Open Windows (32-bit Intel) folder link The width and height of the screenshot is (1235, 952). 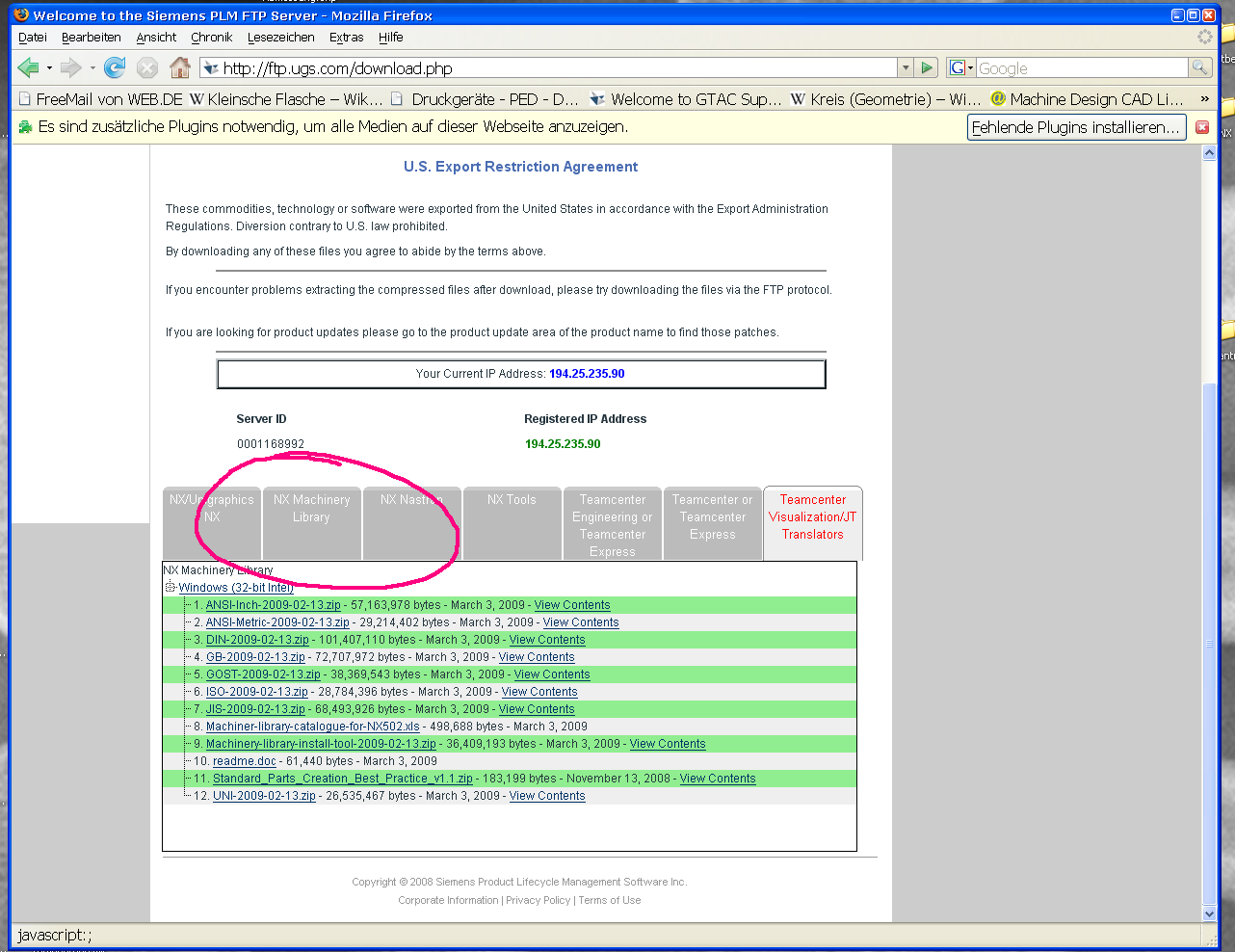coord(236,588)
